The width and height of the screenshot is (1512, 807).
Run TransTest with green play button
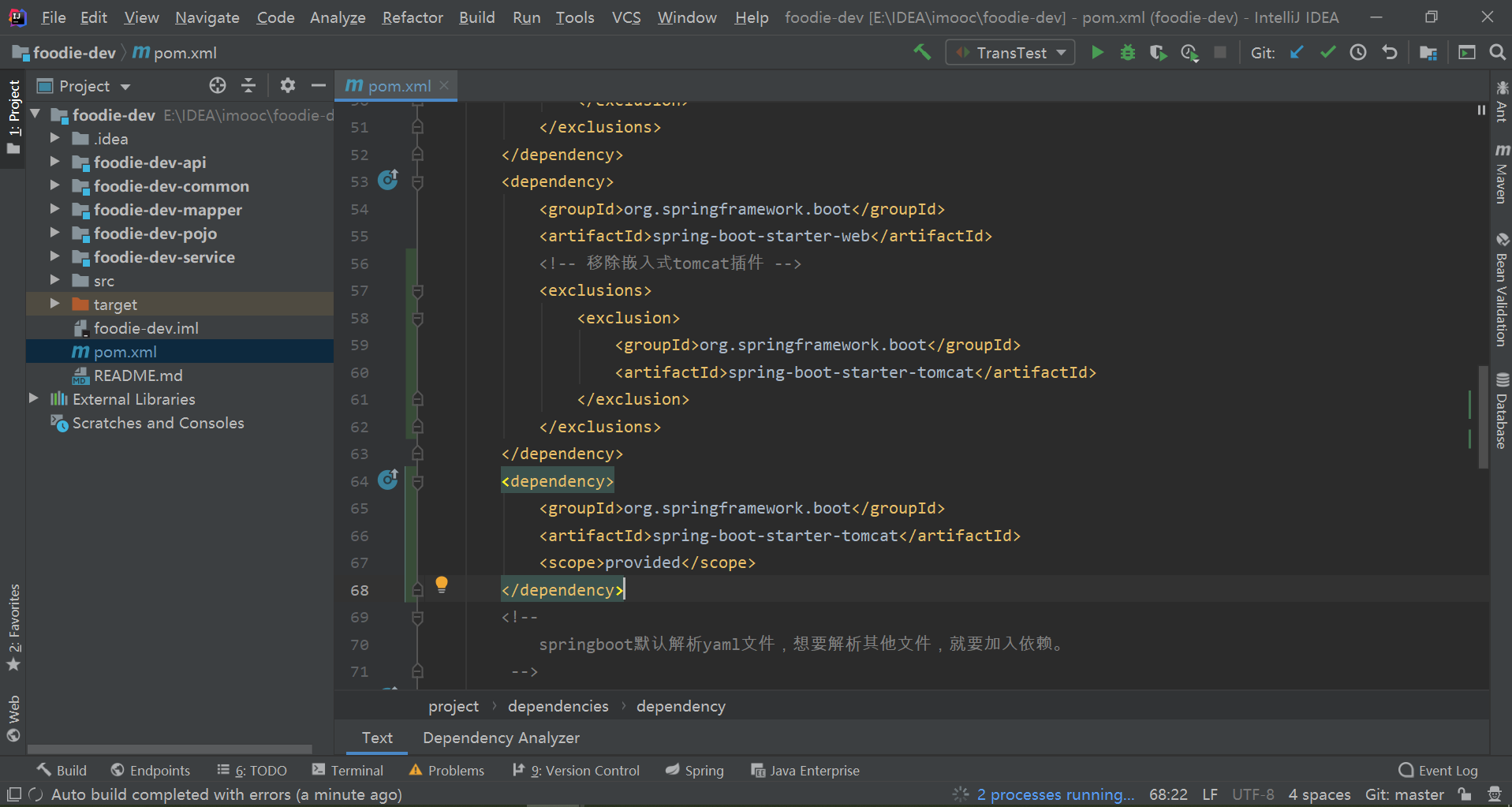point(1096,52)
